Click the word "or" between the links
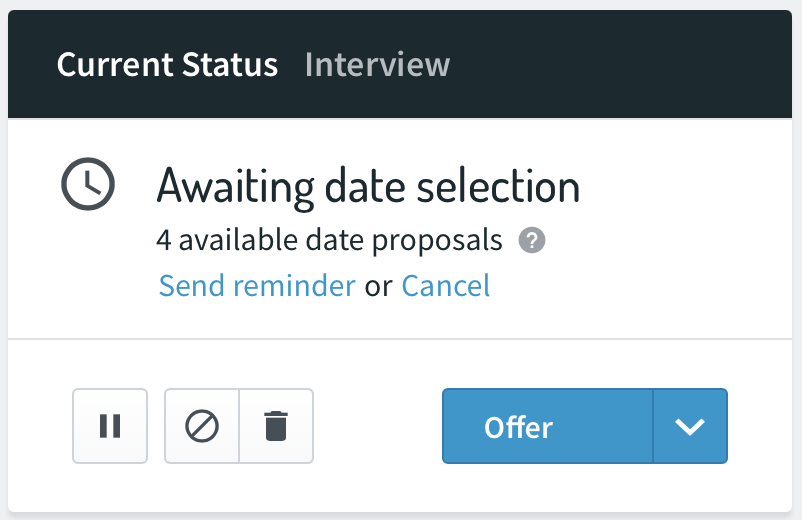This screenshot has width=802, height=520. pyautogui.click(x=378, y=286)
